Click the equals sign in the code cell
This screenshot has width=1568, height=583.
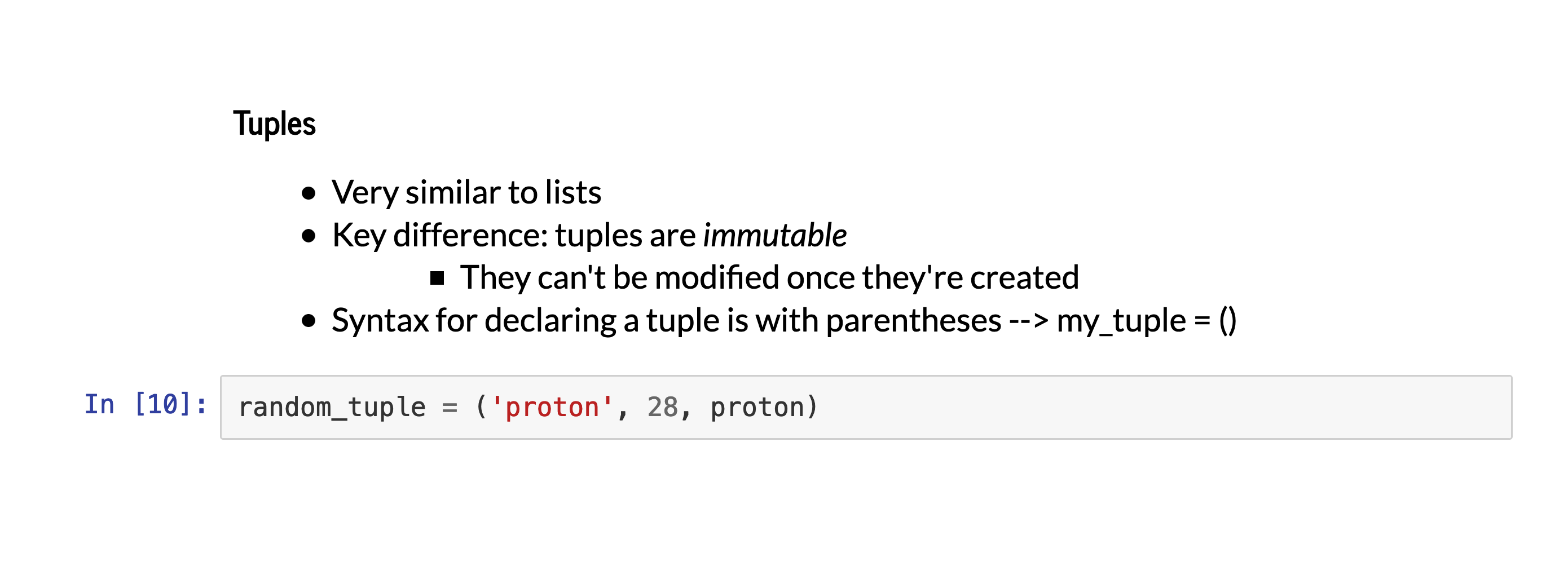[450, 407]
